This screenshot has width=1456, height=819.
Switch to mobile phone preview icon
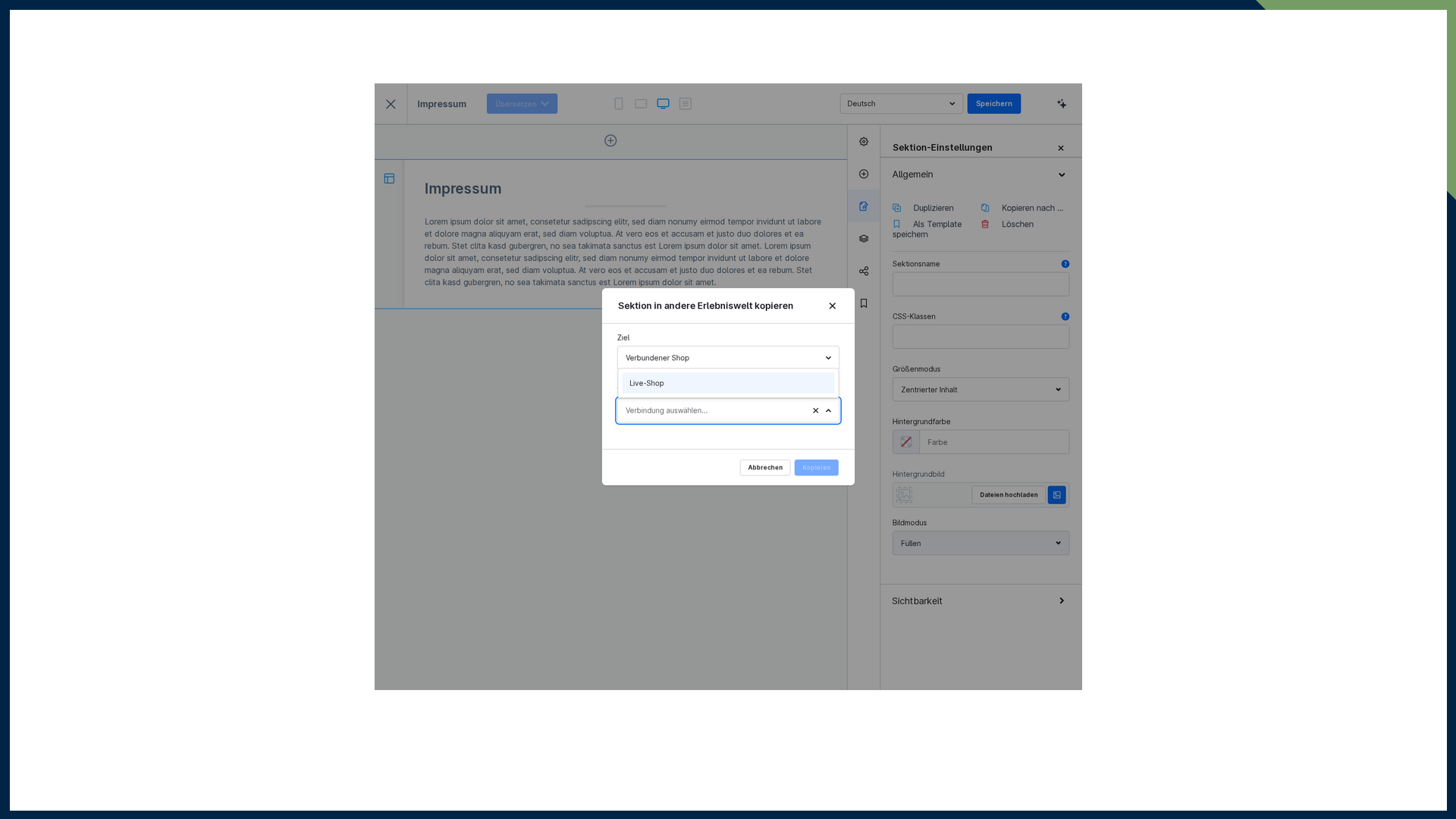pos(619,104)
